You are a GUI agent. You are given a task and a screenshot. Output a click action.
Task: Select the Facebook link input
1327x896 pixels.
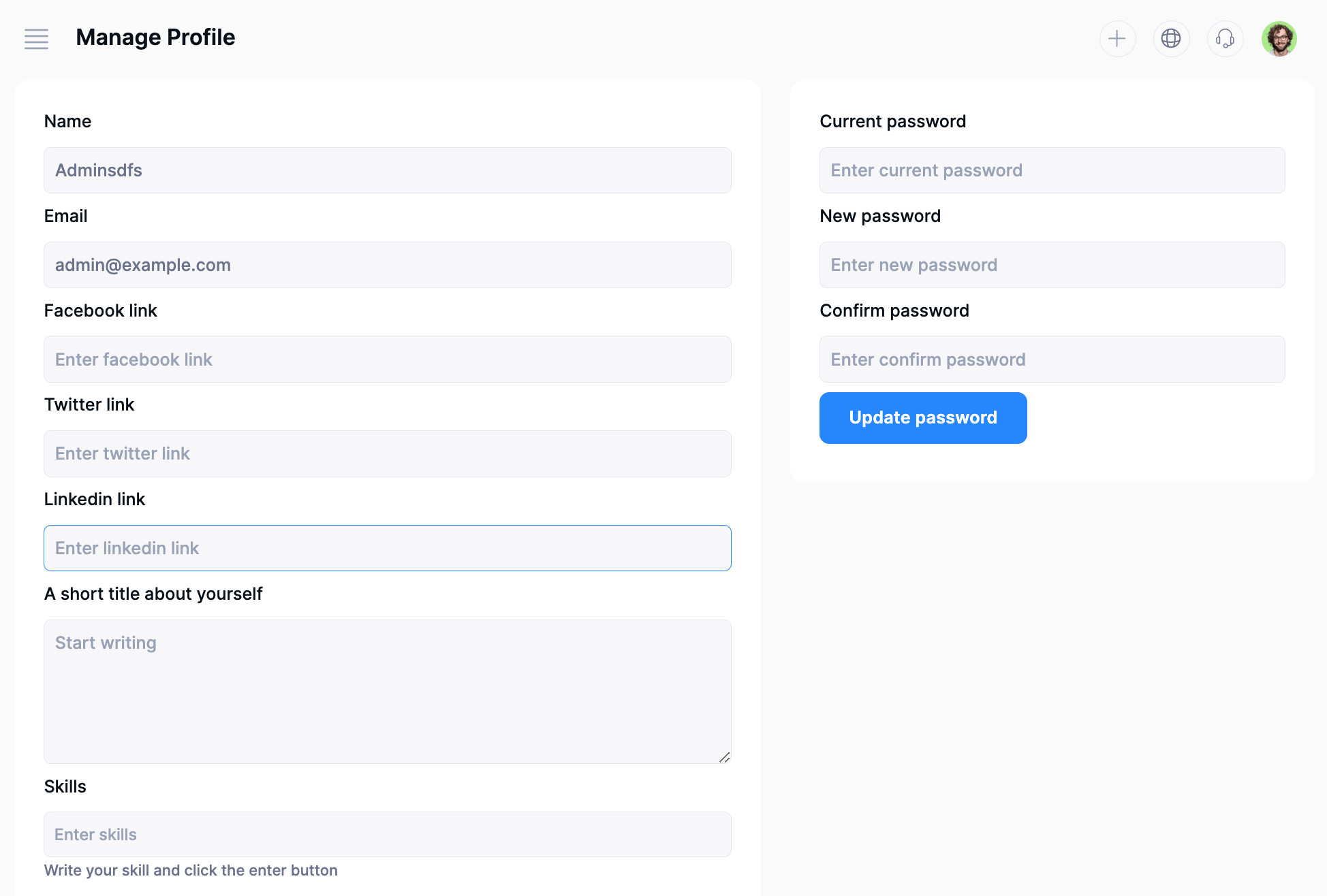click(387, 359)
